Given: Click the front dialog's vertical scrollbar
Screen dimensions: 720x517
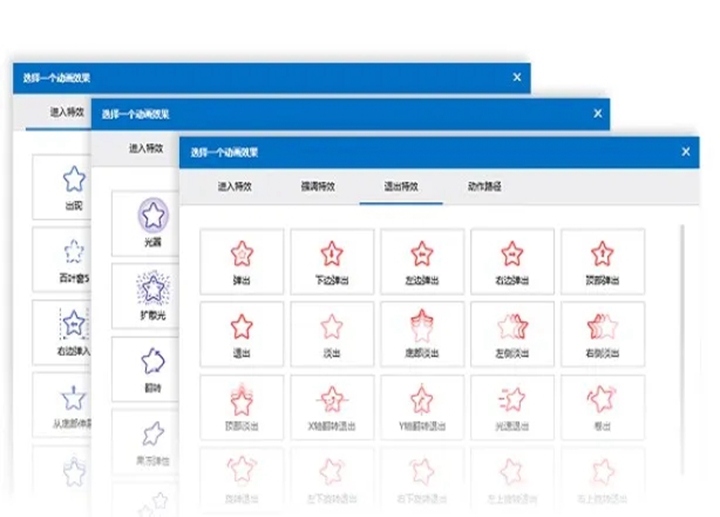Looking at the screenshot, I should tap(683, 349).
